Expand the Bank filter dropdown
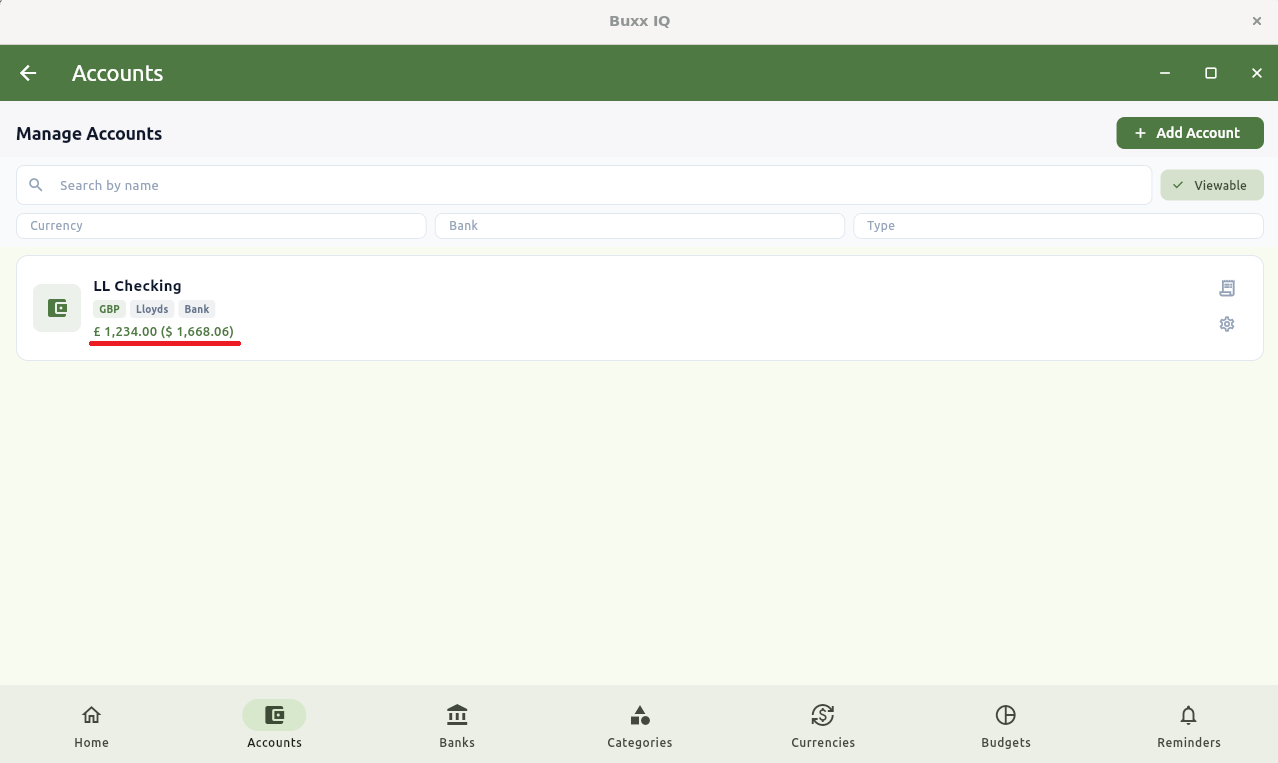 (x=640, y=226)
